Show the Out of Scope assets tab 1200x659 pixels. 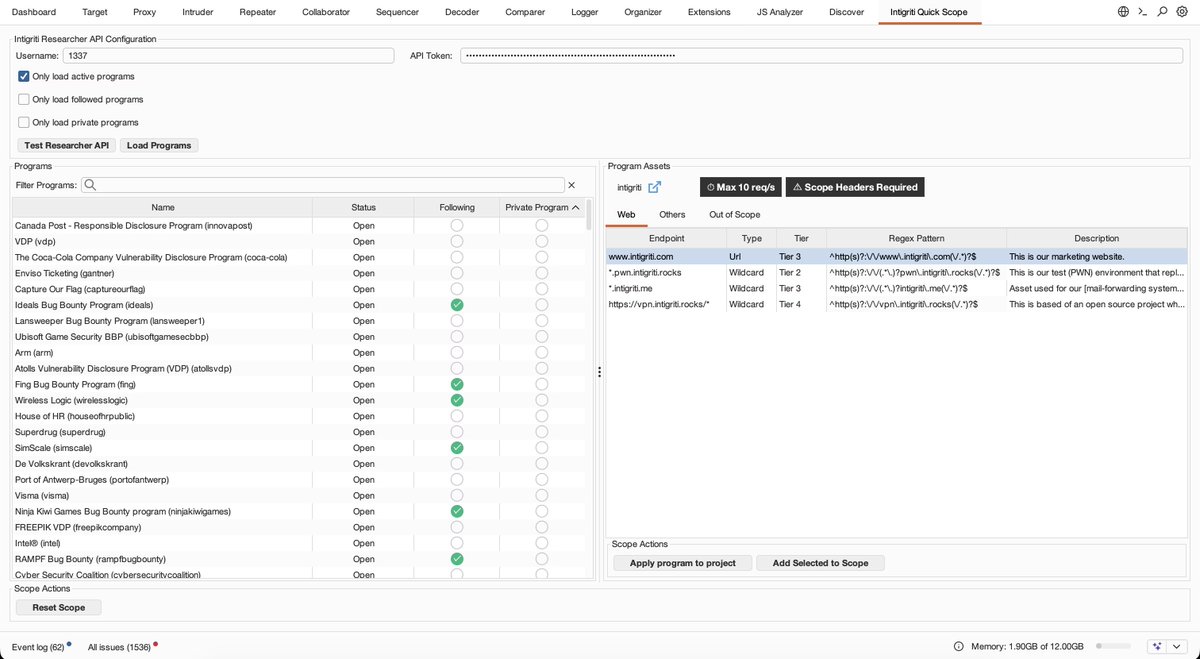pos(735,214)
